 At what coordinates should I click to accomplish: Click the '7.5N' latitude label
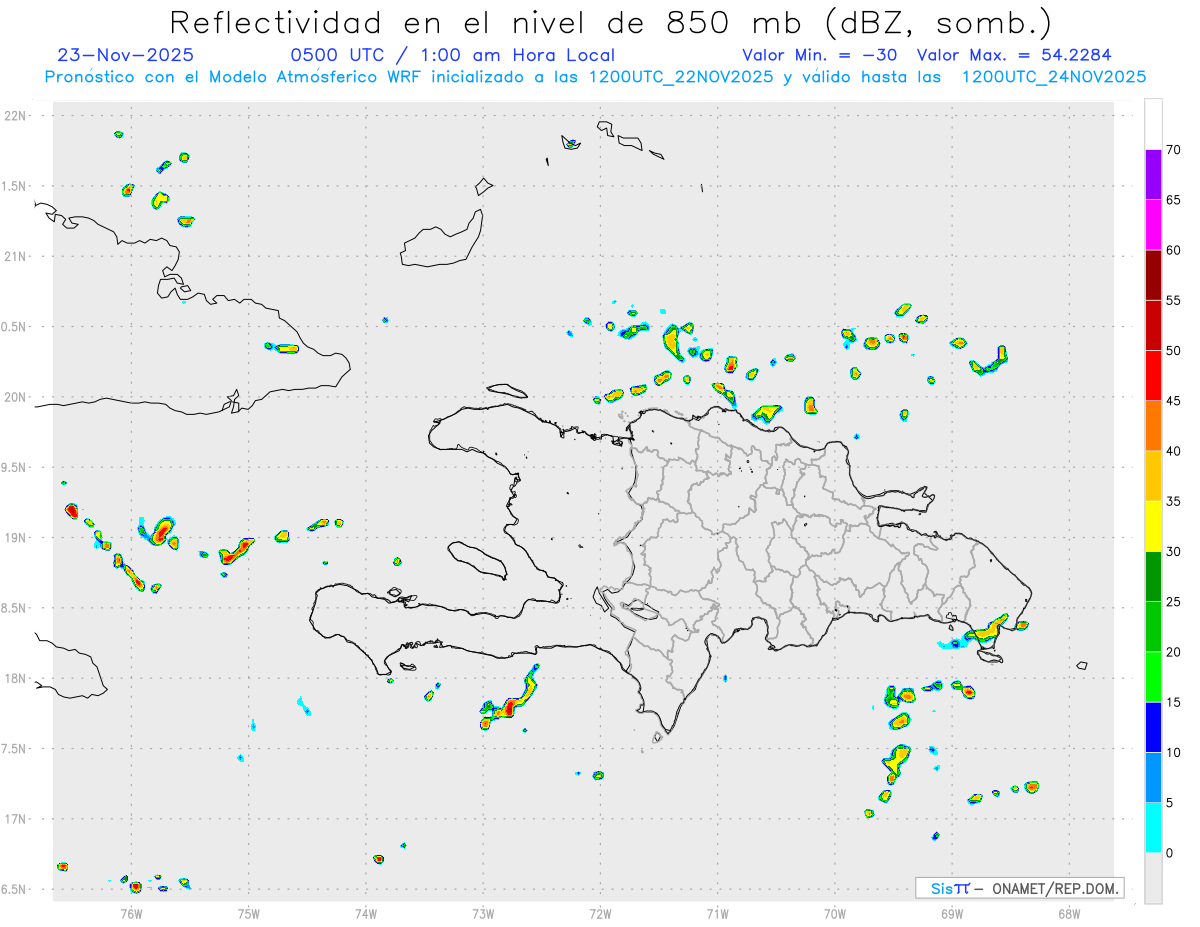[x=14, y=749]
